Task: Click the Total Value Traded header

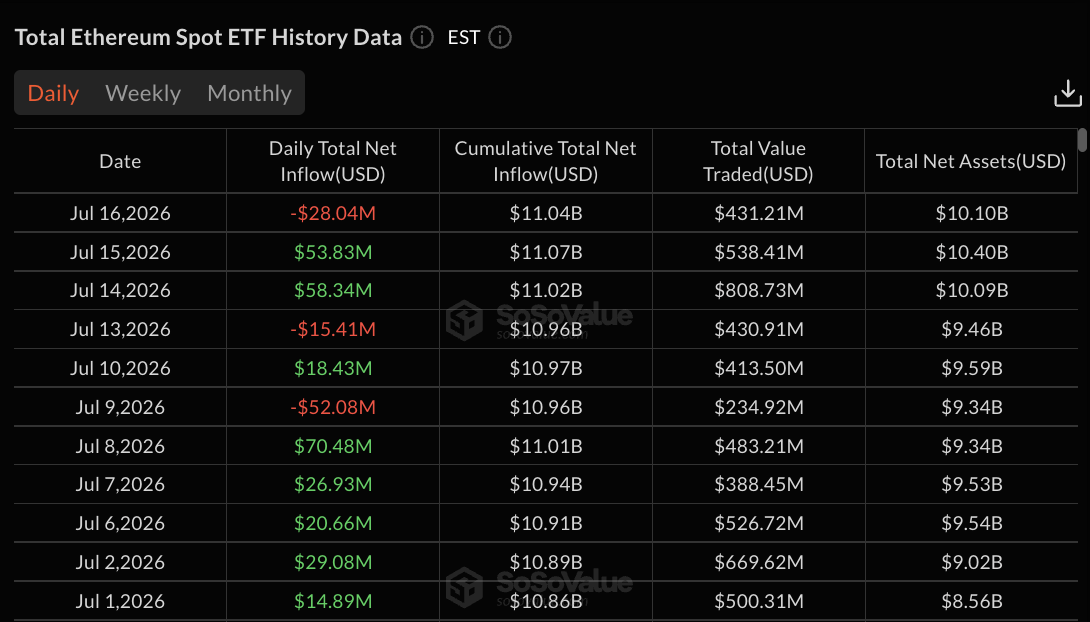Action: point(758,161)
